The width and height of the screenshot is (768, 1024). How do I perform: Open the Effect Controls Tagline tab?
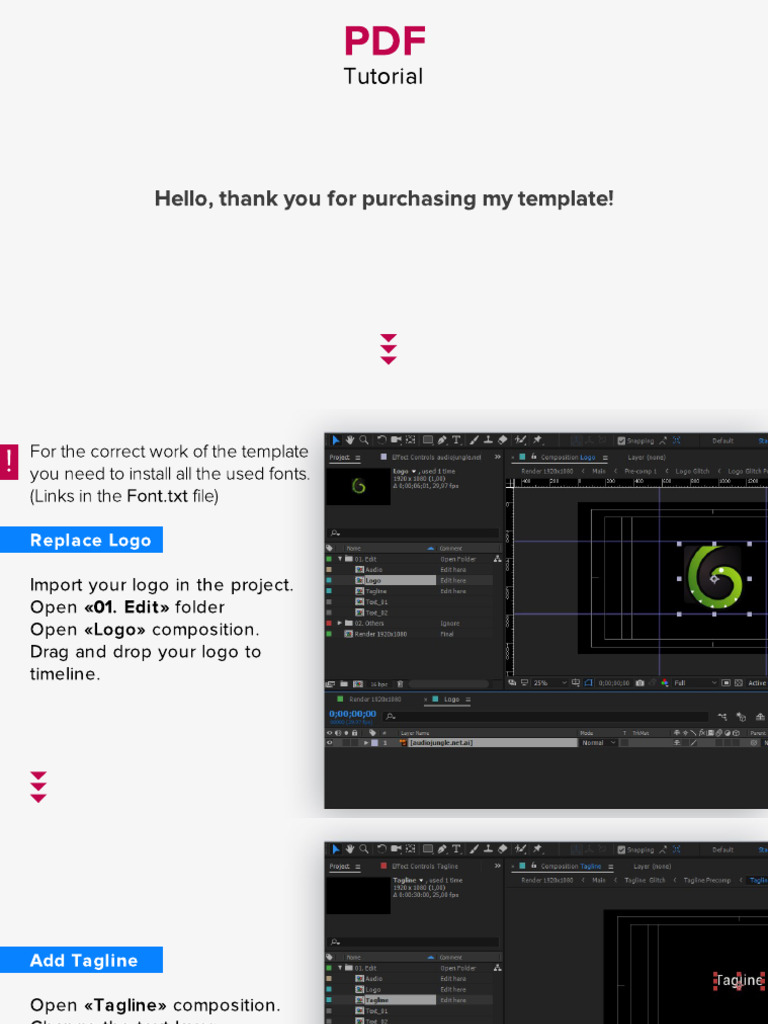(424, 866)
